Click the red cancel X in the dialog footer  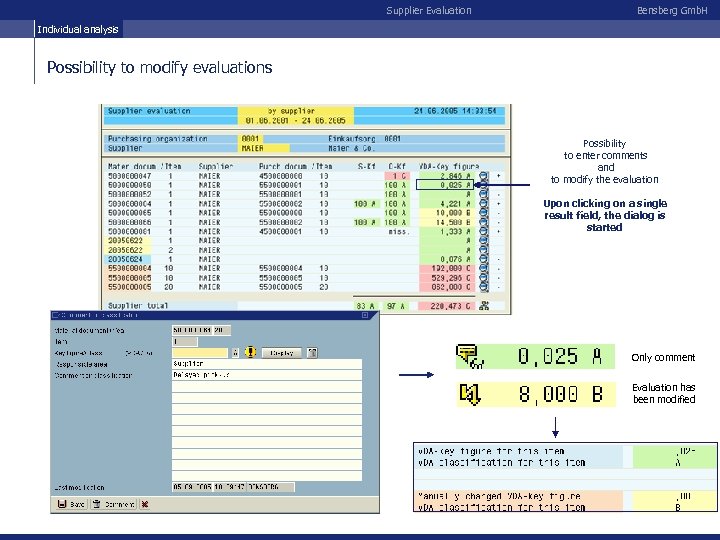(145, 504)
